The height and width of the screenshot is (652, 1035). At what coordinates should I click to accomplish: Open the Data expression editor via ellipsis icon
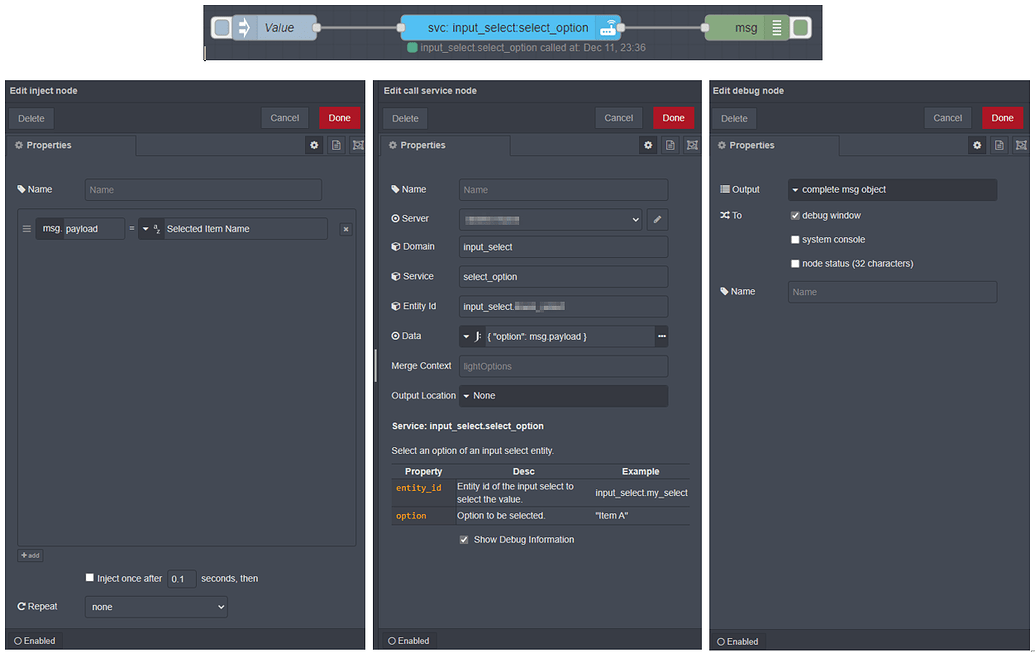pos(661,336)
